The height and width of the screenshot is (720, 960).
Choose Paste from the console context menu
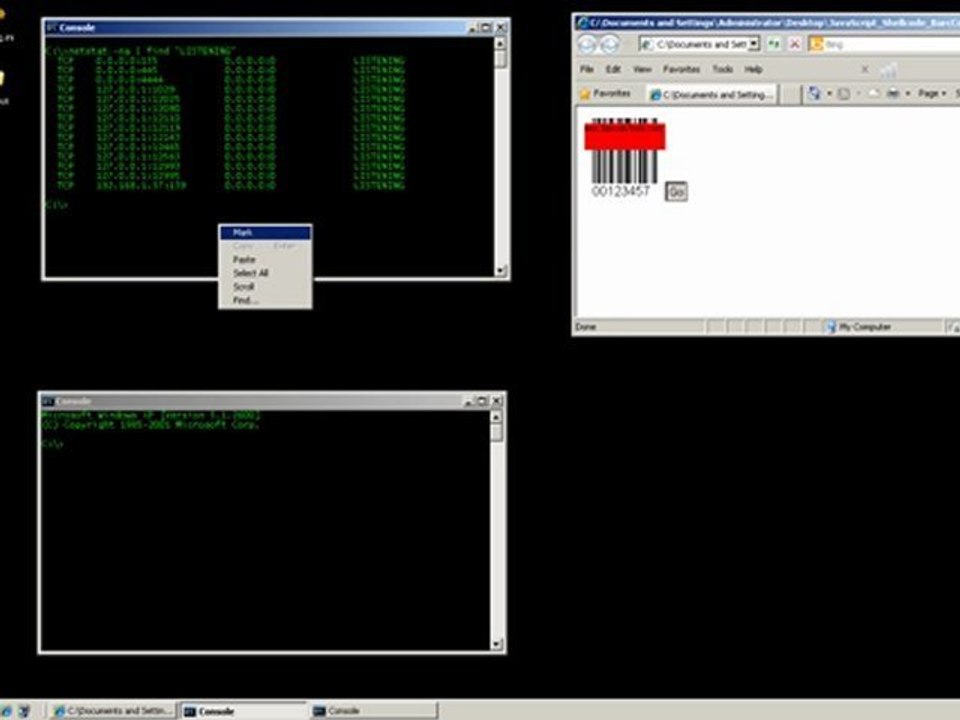pos(265,260)
